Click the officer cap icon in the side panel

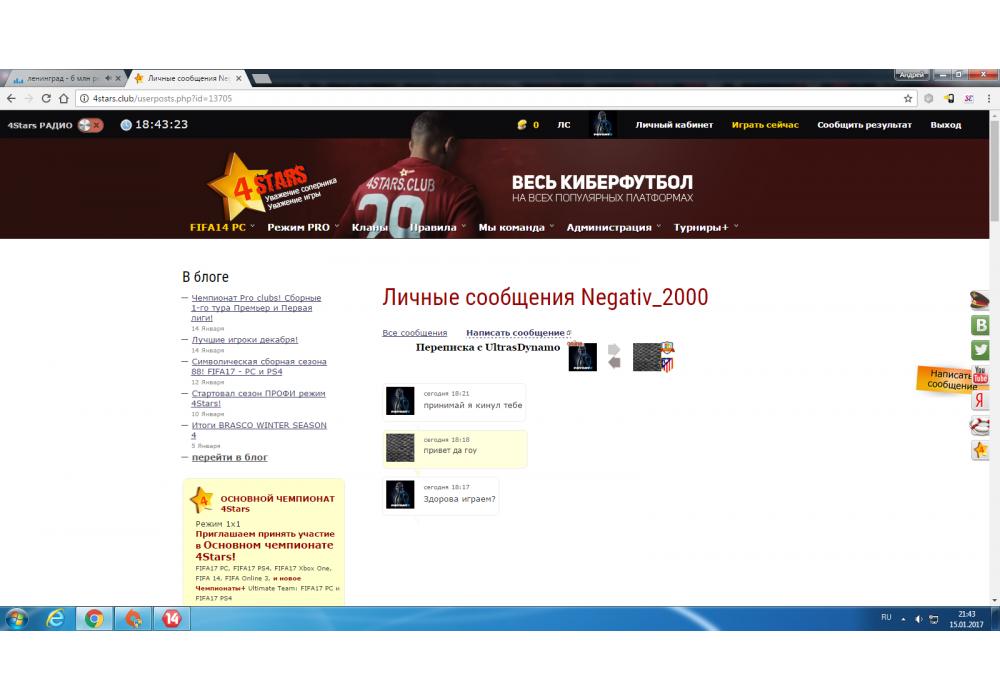point(980,300)
